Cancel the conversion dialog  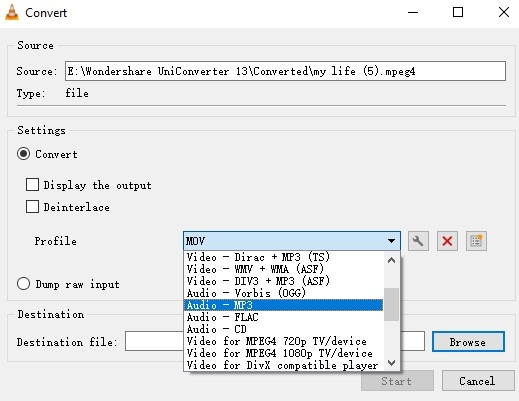(x=478, y=381)
